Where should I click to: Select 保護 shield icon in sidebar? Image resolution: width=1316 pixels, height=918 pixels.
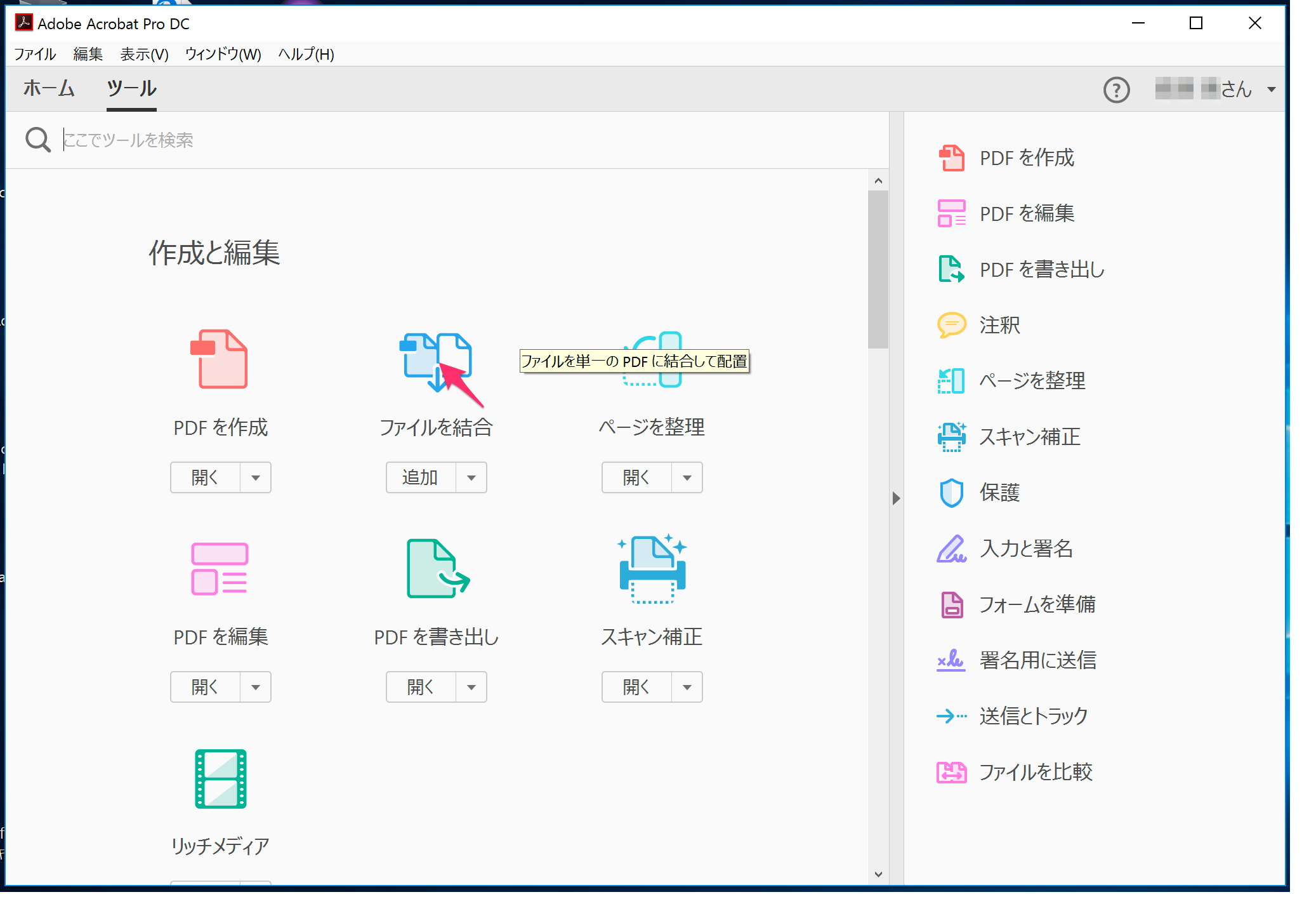(951, 493)
